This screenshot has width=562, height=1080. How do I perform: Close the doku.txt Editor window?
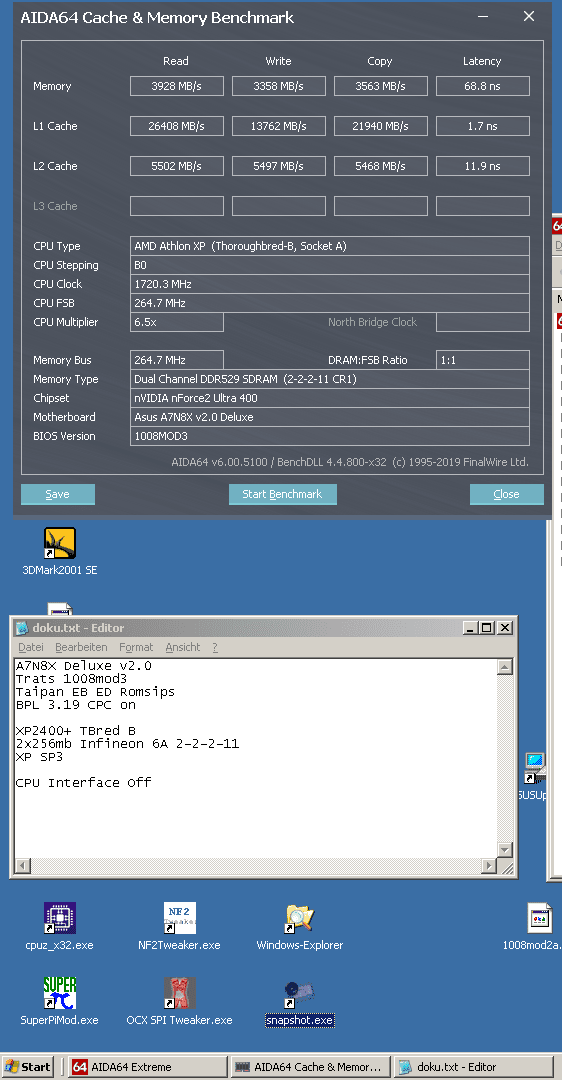(x=505, y=628)
